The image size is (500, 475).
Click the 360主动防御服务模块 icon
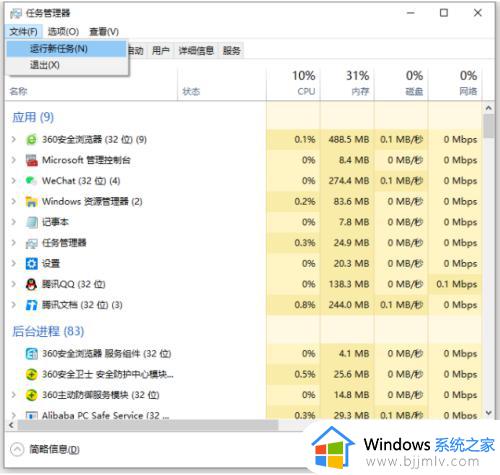click(x=31, y=395)
